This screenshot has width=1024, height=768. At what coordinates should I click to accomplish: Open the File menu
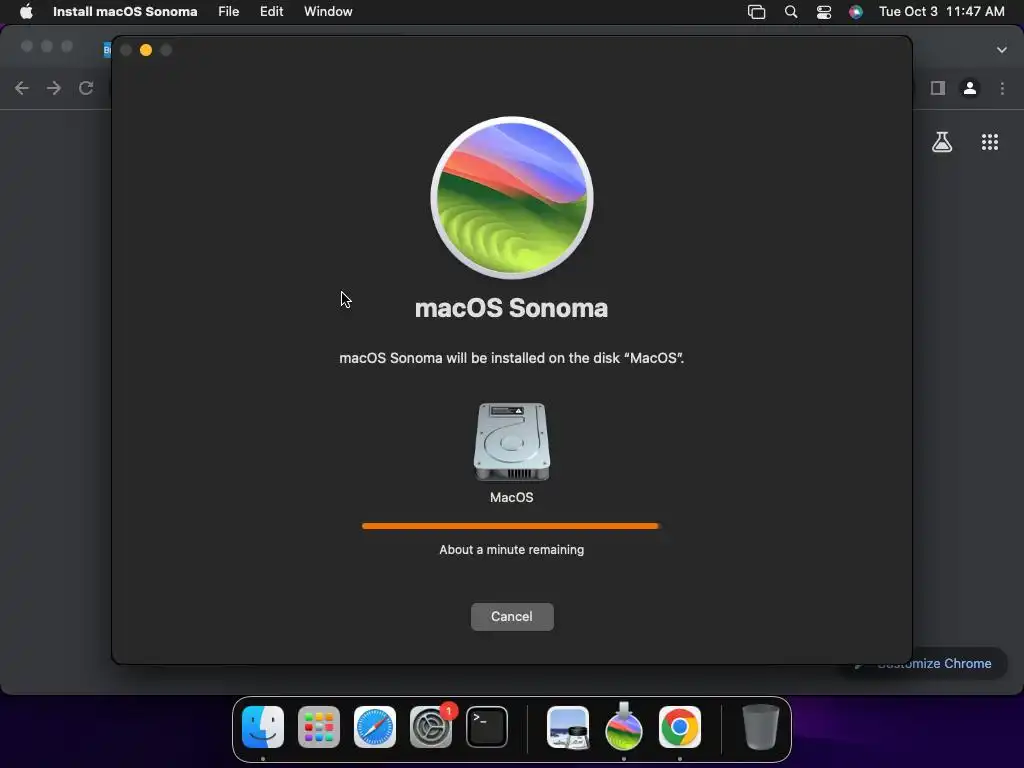click(229, 12)
